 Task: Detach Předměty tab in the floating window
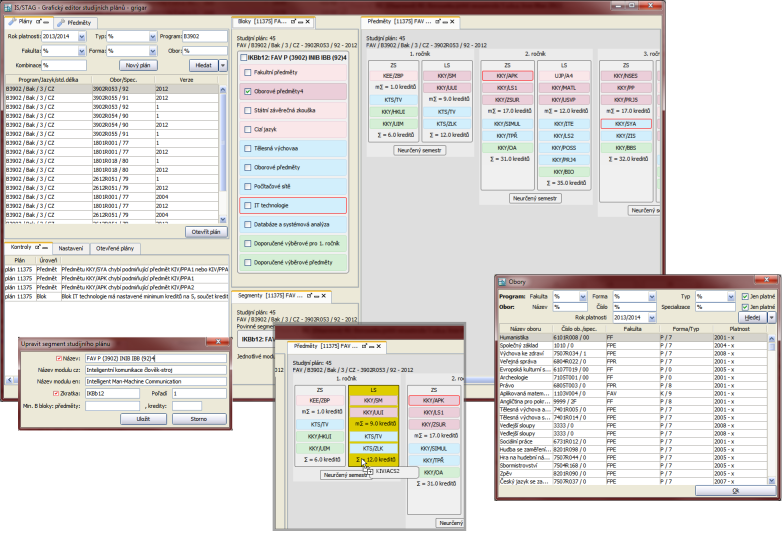pyautogui.click(x=364, y=346)
